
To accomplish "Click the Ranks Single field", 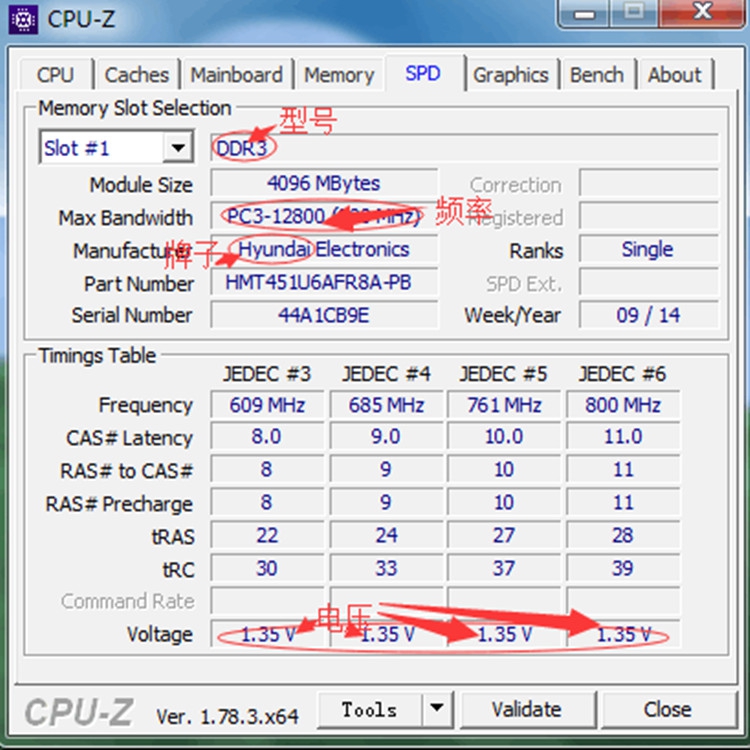I will 648,250.
